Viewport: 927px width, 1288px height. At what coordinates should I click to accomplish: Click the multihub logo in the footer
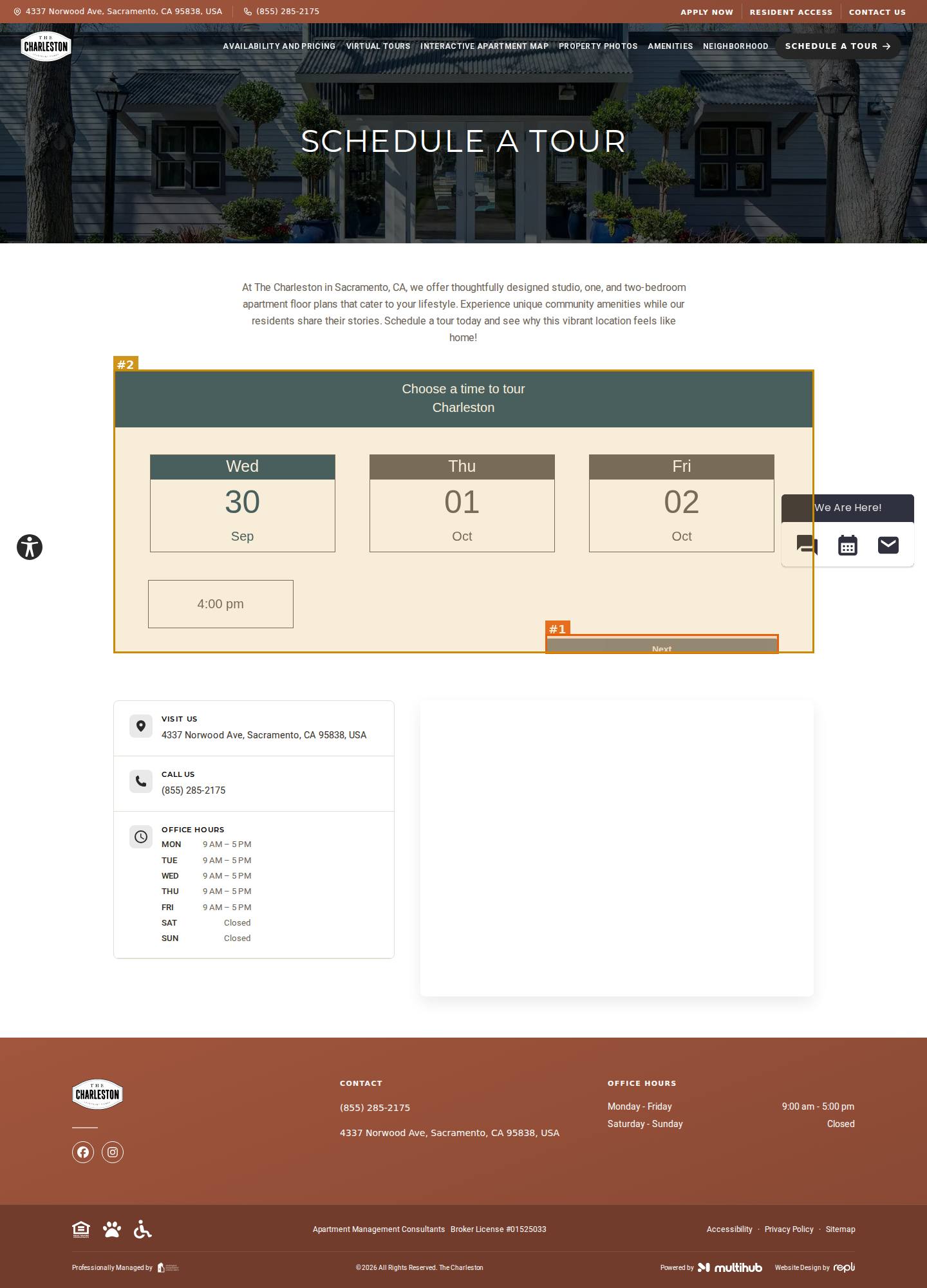point(730,1267)
